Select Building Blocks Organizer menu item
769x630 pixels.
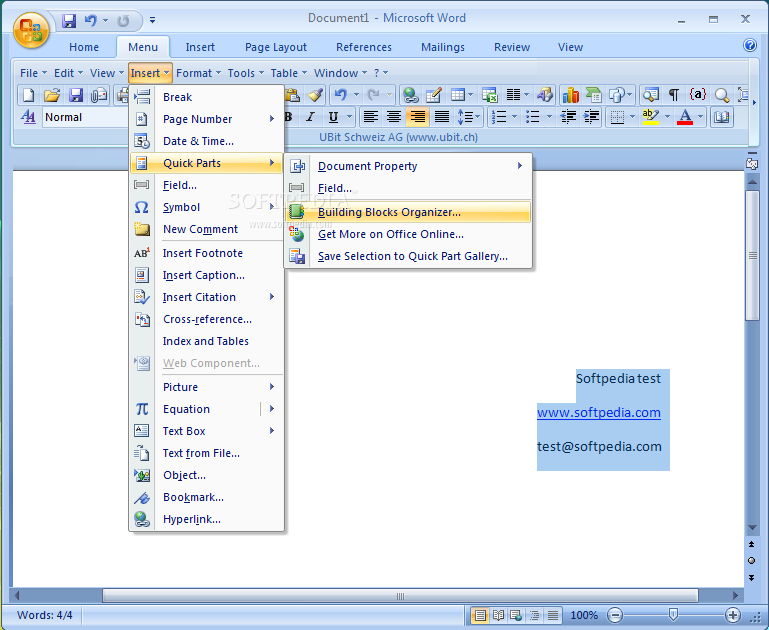pos(408,212)
